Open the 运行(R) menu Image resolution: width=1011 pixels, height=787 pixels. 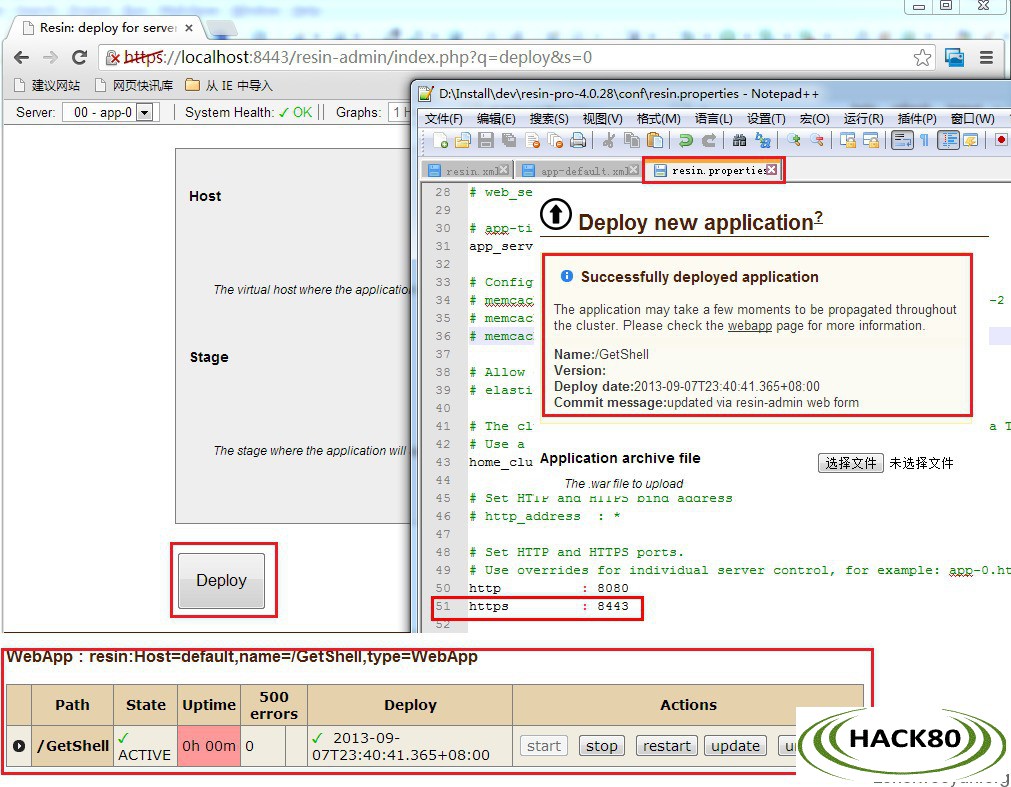(863, 119)
